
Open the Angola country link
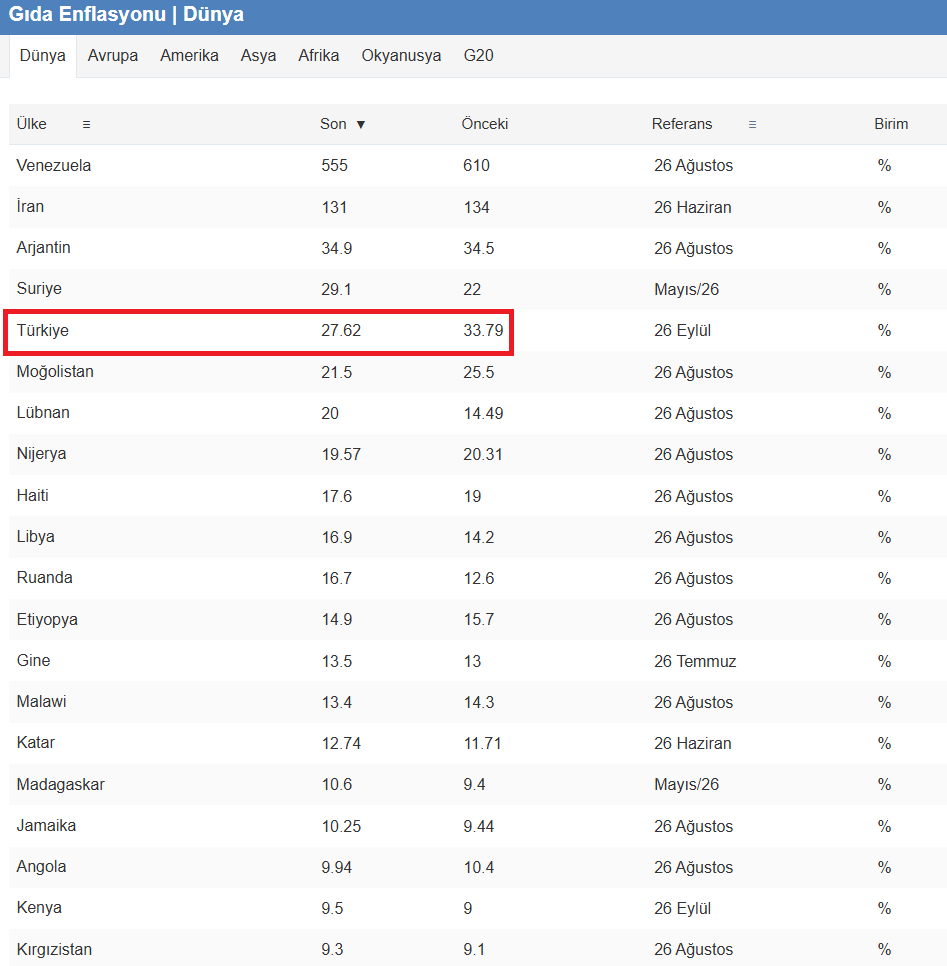[x=41, y=867]
